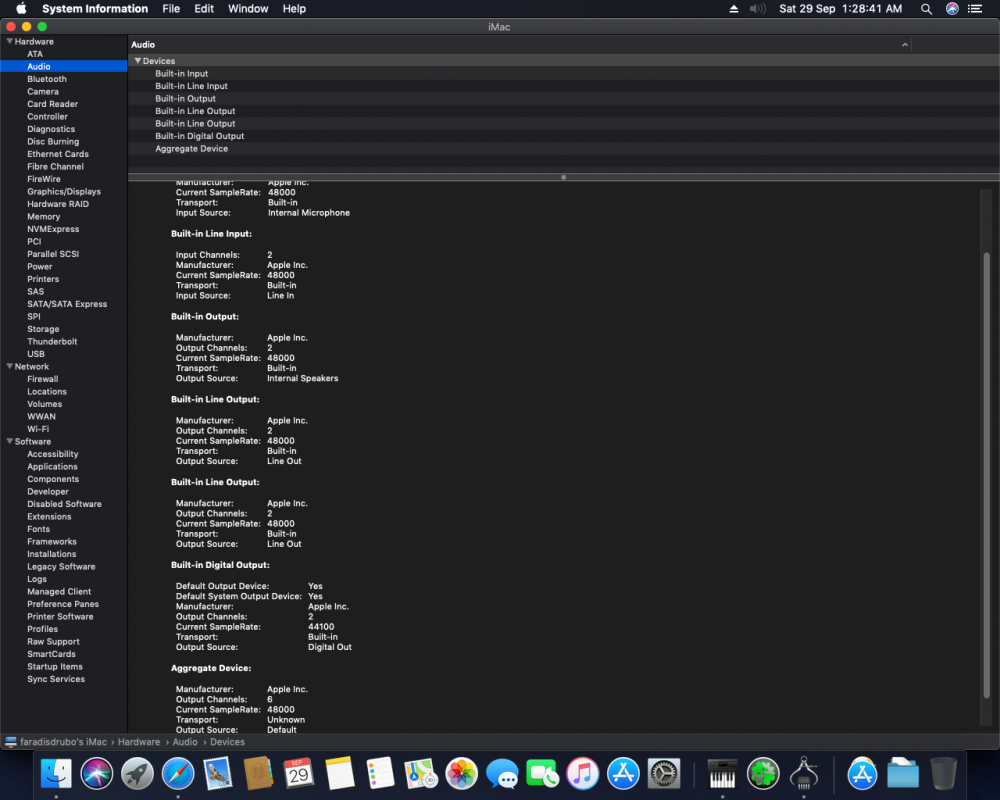This screenshot has height=800, width=1000.
Task: Select Built-in Digital Output device row
Action: (x=564, y=136)
